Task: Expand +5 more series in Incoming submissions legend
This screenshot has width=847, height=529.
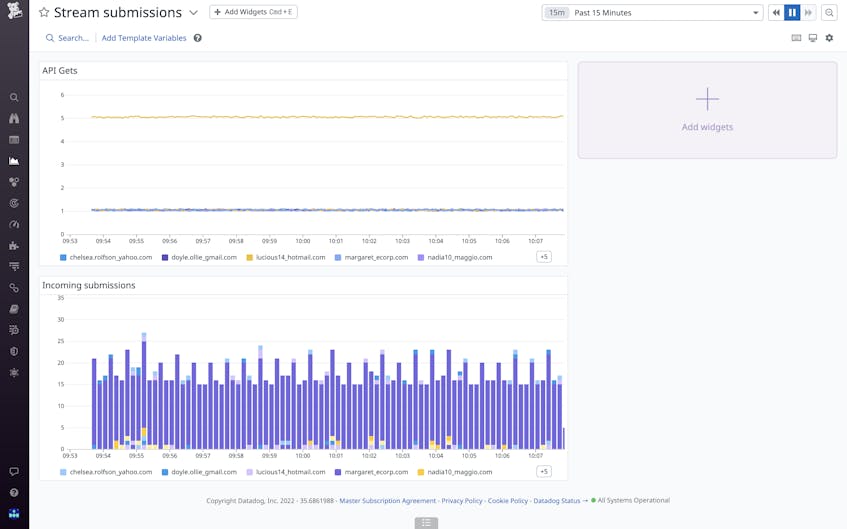Action: (544, 472)
